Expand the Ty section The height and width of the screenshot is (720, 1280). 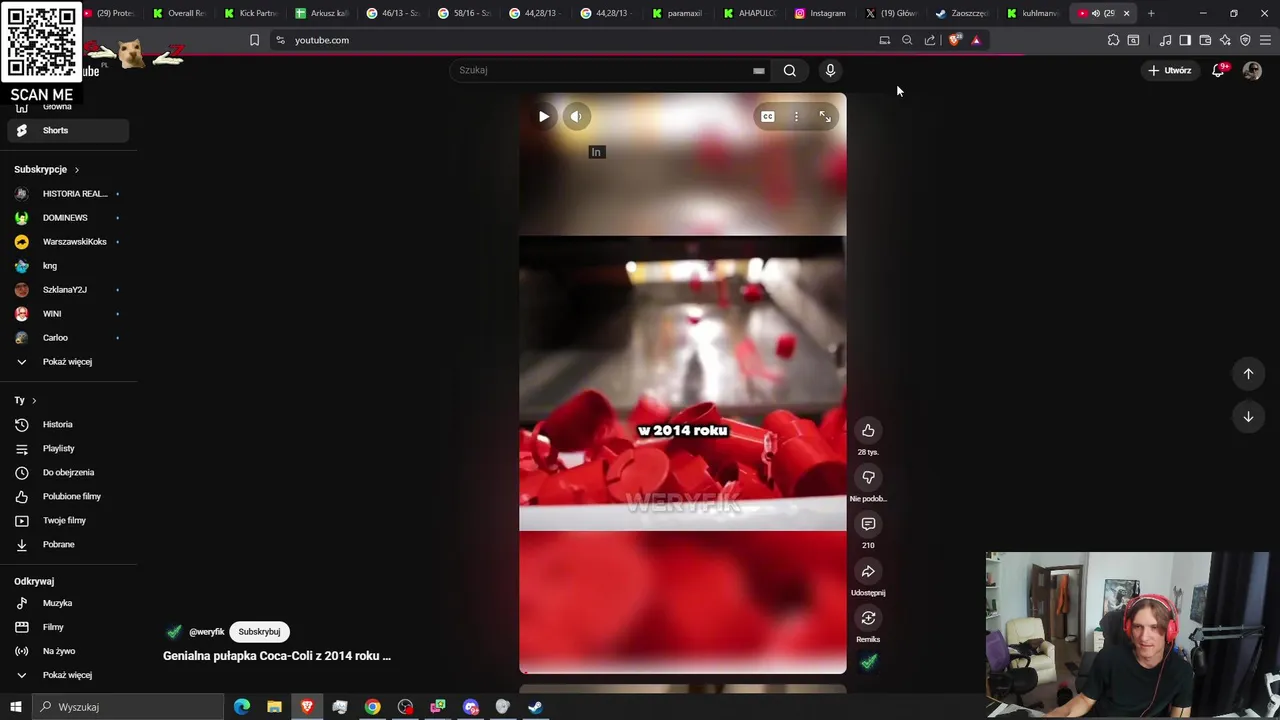click(25, 400)
